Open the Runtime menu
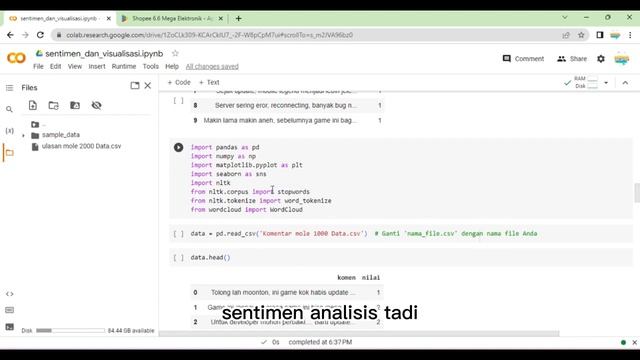 [x=124, y=67]
